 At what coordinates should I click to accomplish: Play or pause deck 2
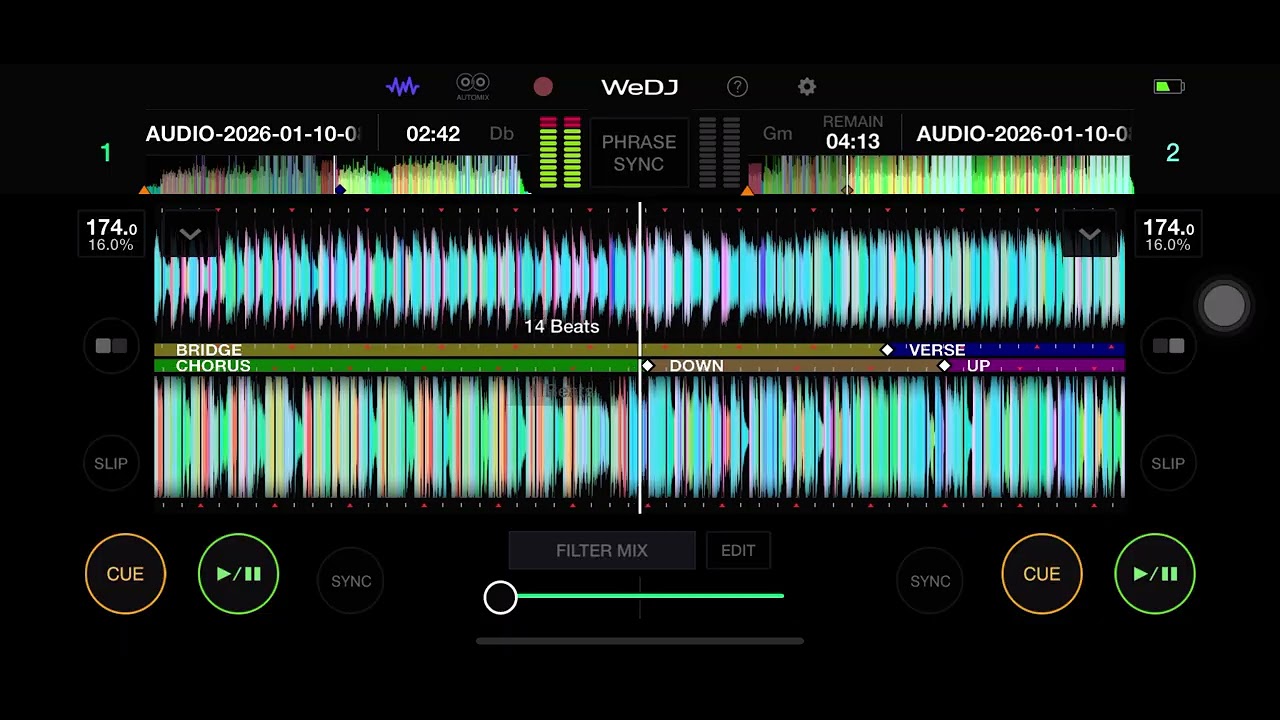point(1155,574)
